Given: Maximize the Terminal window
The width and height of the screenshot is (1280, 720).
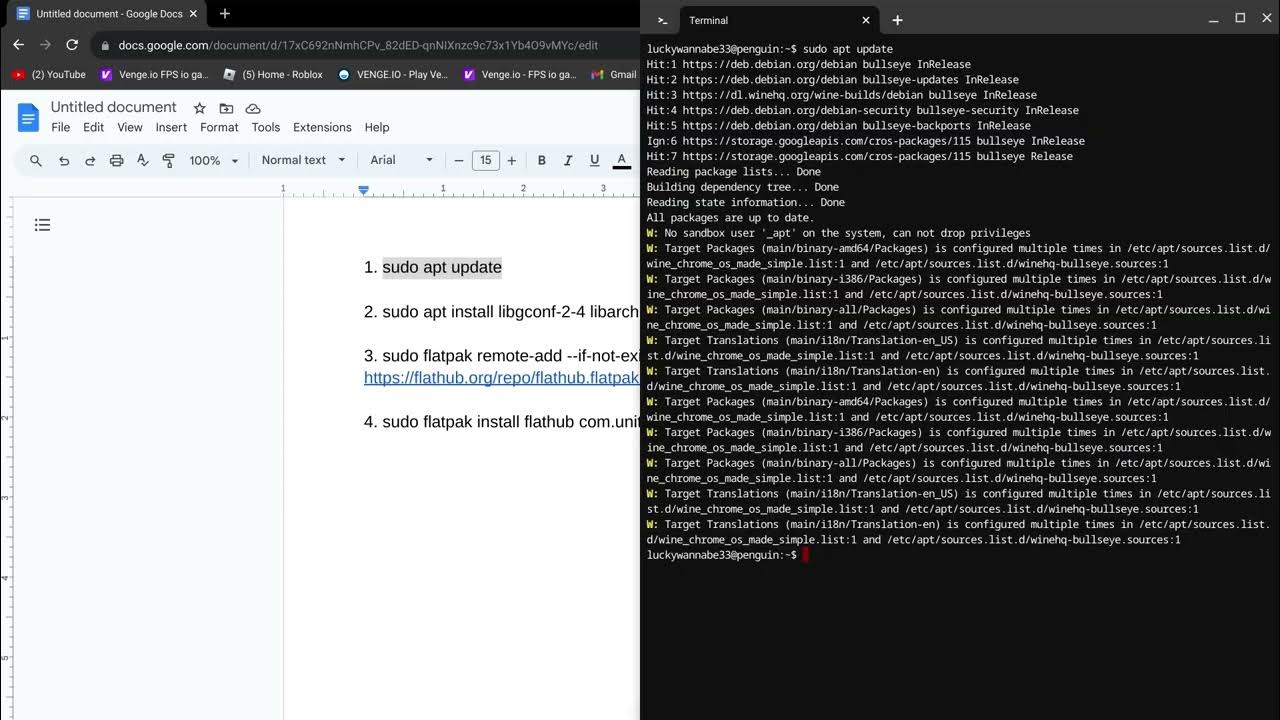Looking at the screenshot, I should (x=1240, y=18).
